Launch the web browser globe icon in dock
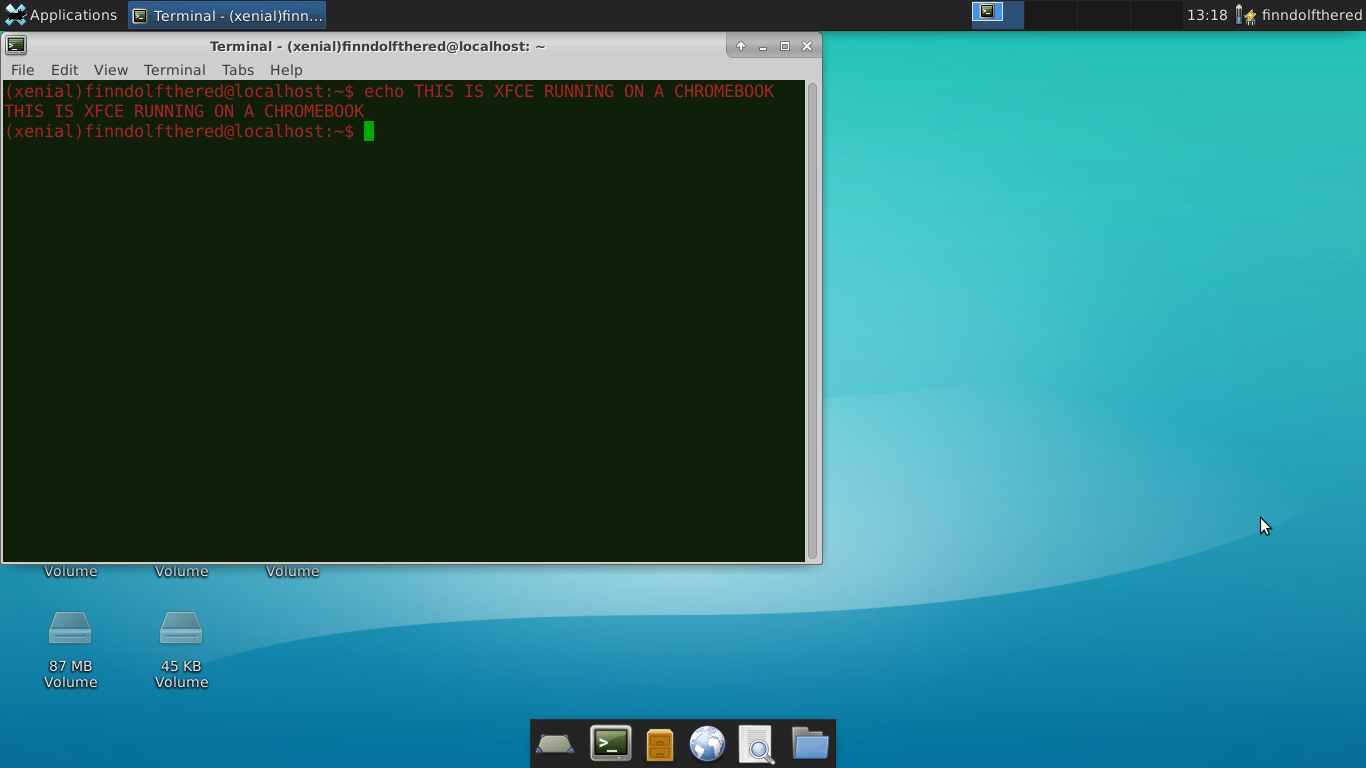This screenshot has height=768, width=1366. click(708, 743)
